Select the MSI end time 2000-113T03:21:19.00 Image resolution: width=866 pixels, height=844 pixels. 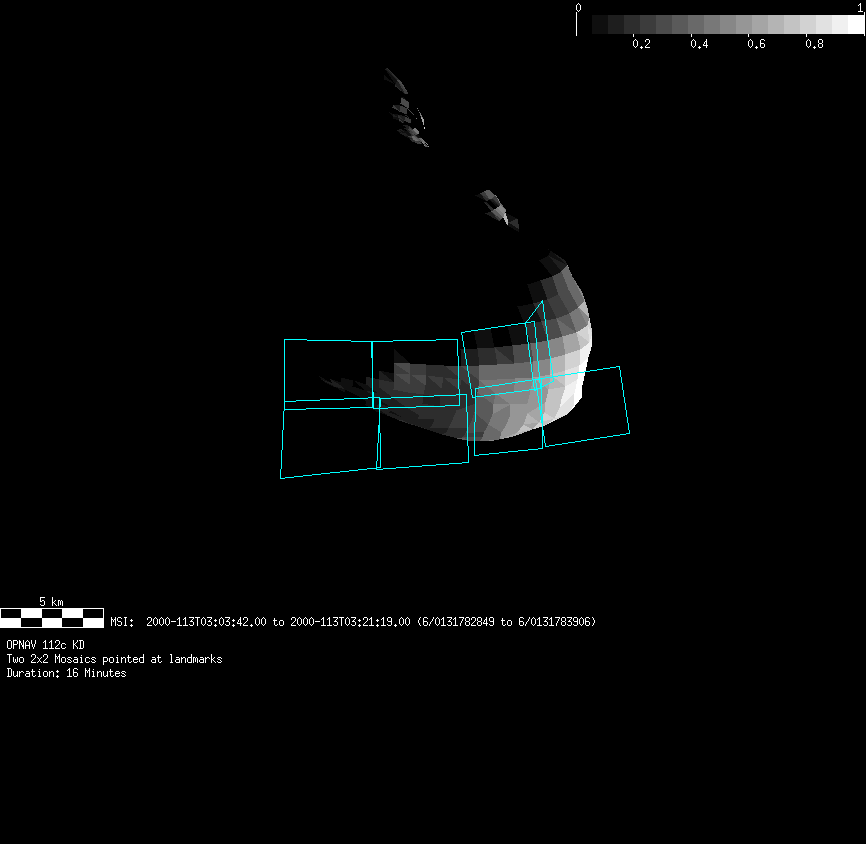pyautogui.click(x=350, y=622)
